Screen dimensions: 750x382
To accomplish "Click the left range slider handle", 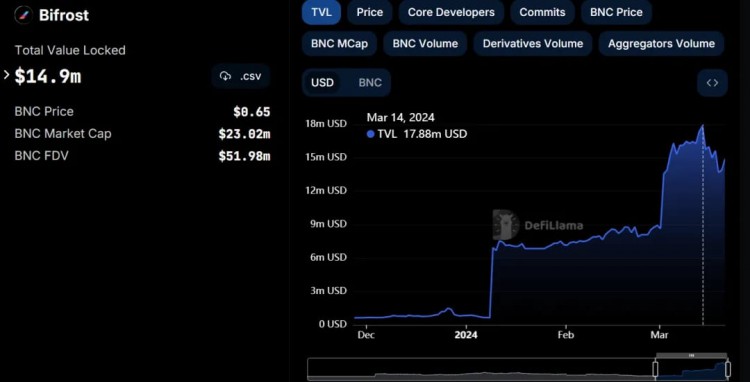I will pyautogui.click(x=655, y=369).
